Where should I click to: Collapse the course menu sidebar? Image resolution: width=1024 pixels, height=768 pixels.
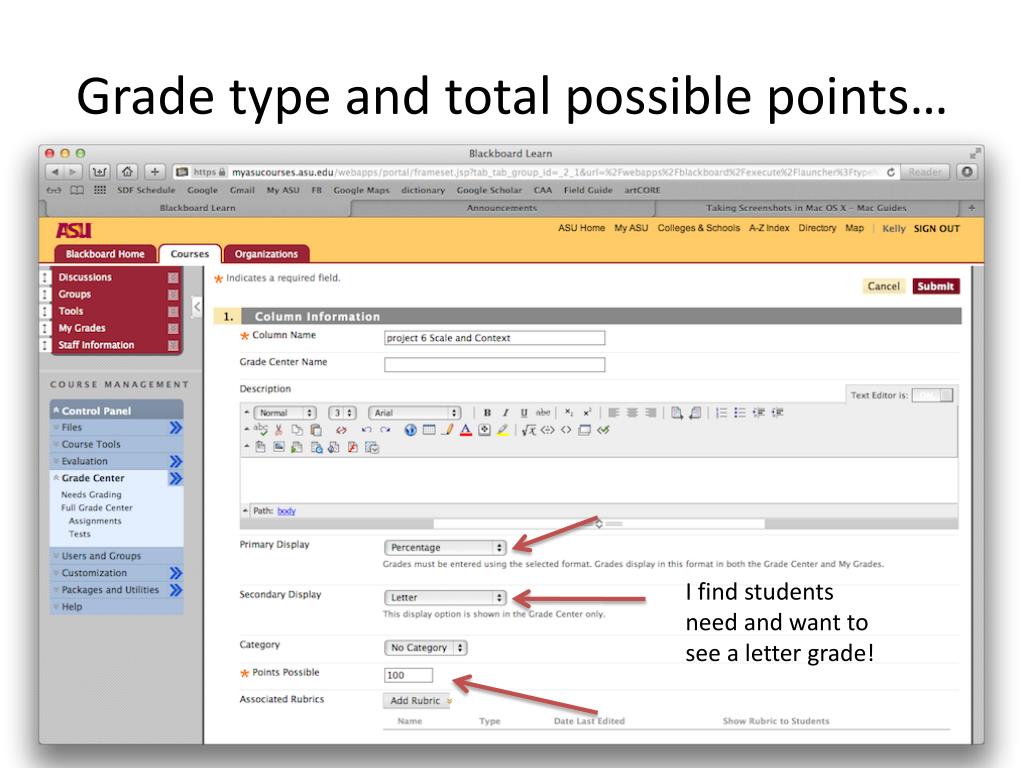coord(197,306)
